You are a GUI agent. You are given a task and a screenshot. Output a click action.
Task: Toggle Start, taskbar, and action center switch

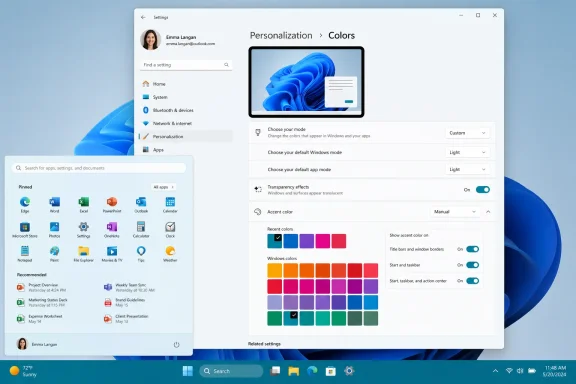(x=472, y=281)
